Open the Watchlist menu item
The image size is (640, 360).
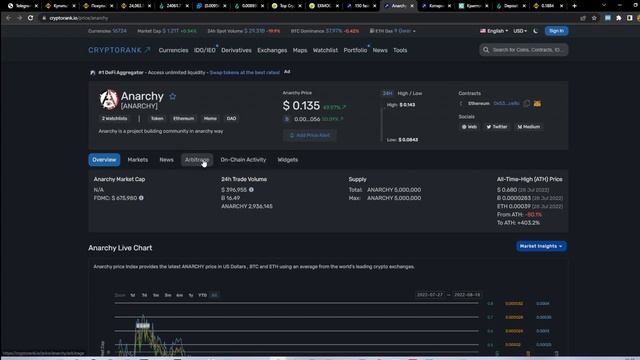pyautogui.click(x=325, y=50)
